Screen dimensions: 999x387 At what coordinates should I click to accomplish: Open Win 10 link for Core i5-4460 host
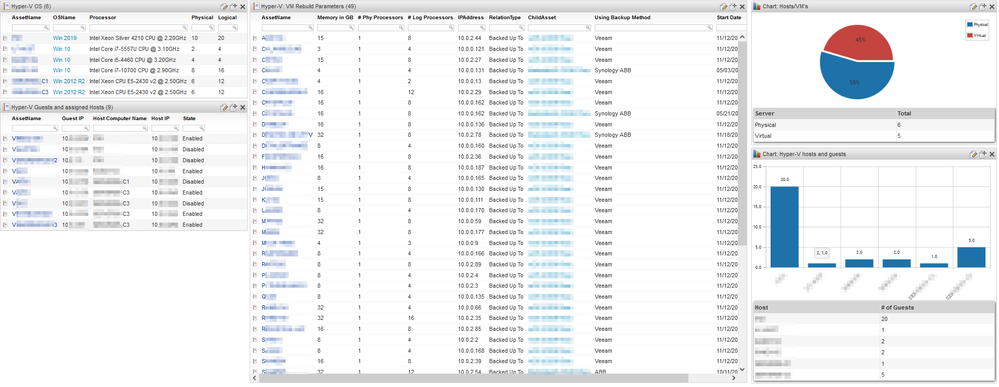62,60
